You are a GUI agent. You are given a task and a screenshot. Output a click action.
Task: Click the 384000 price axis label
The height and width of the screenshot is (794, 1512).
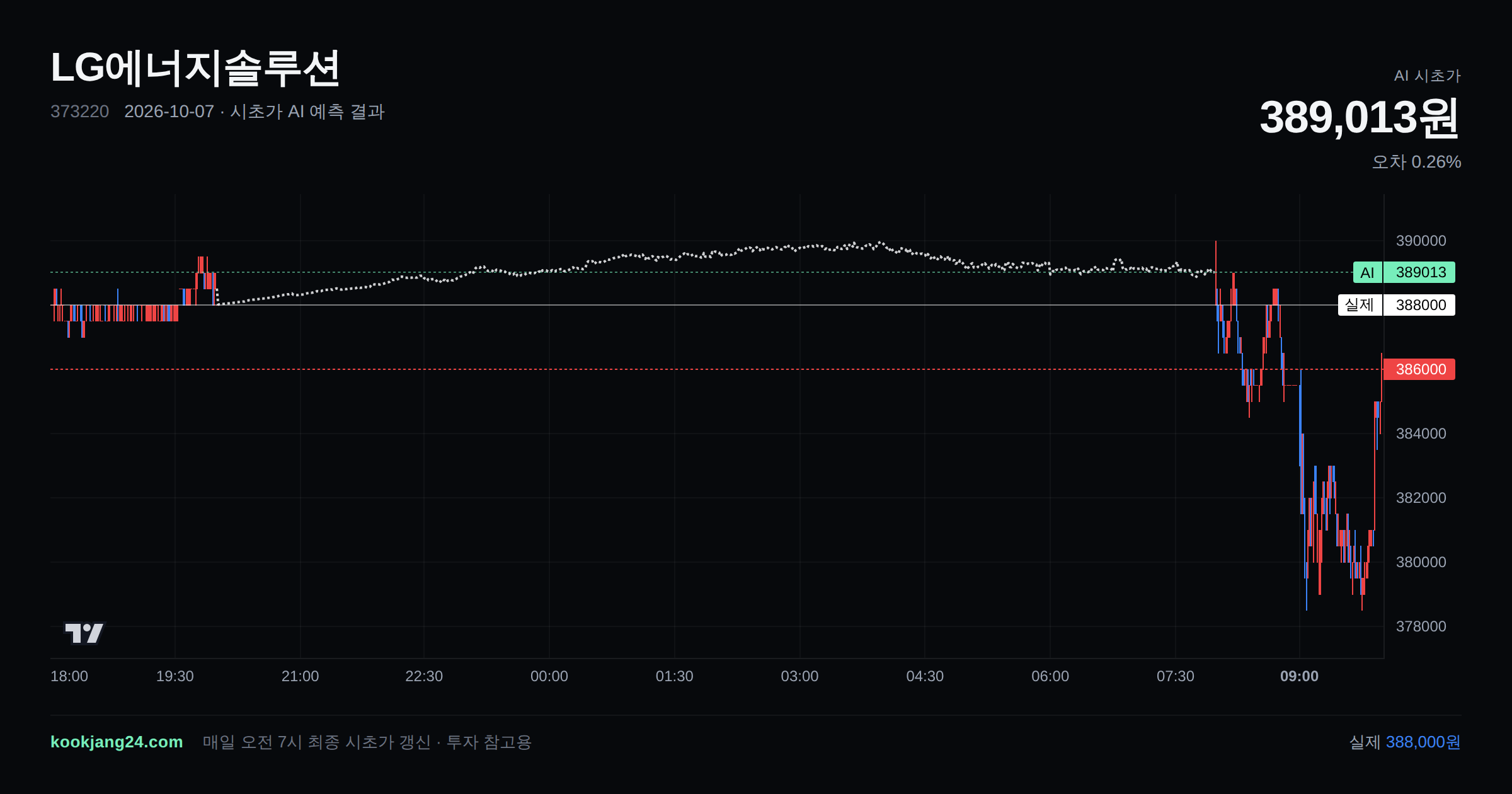tap(1421, 434)
